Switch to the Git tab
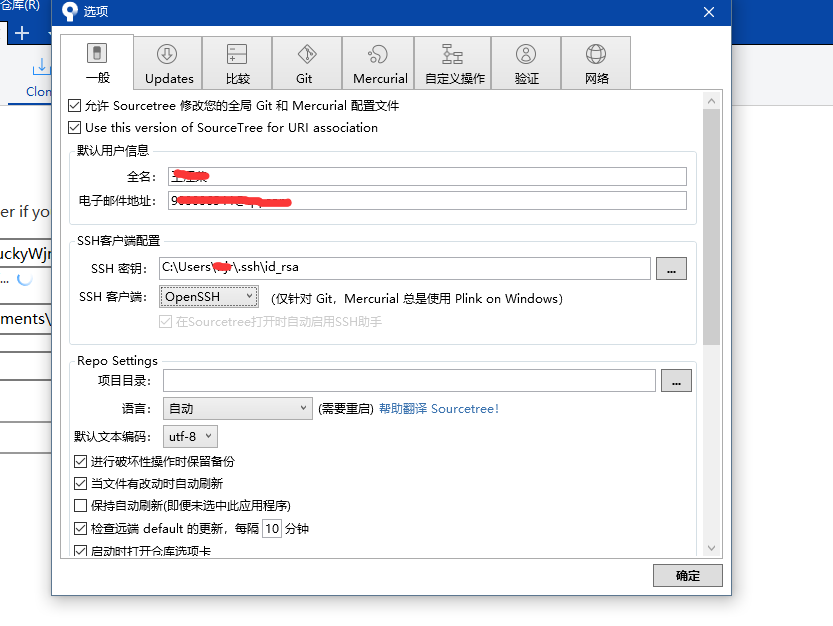 (x=307, y=63)
